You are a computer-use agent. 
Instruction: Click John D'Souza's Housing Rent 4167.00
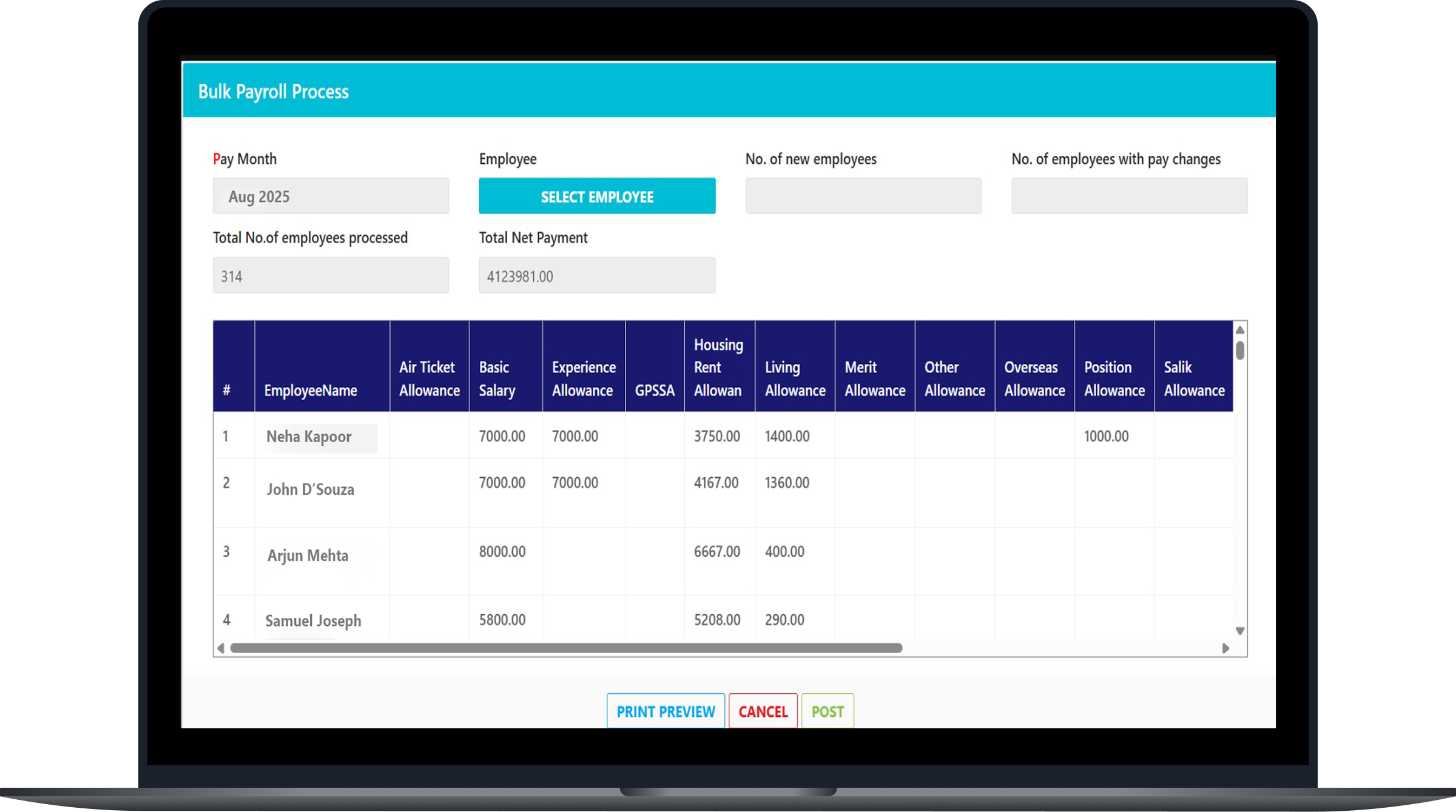coord(716,483)
